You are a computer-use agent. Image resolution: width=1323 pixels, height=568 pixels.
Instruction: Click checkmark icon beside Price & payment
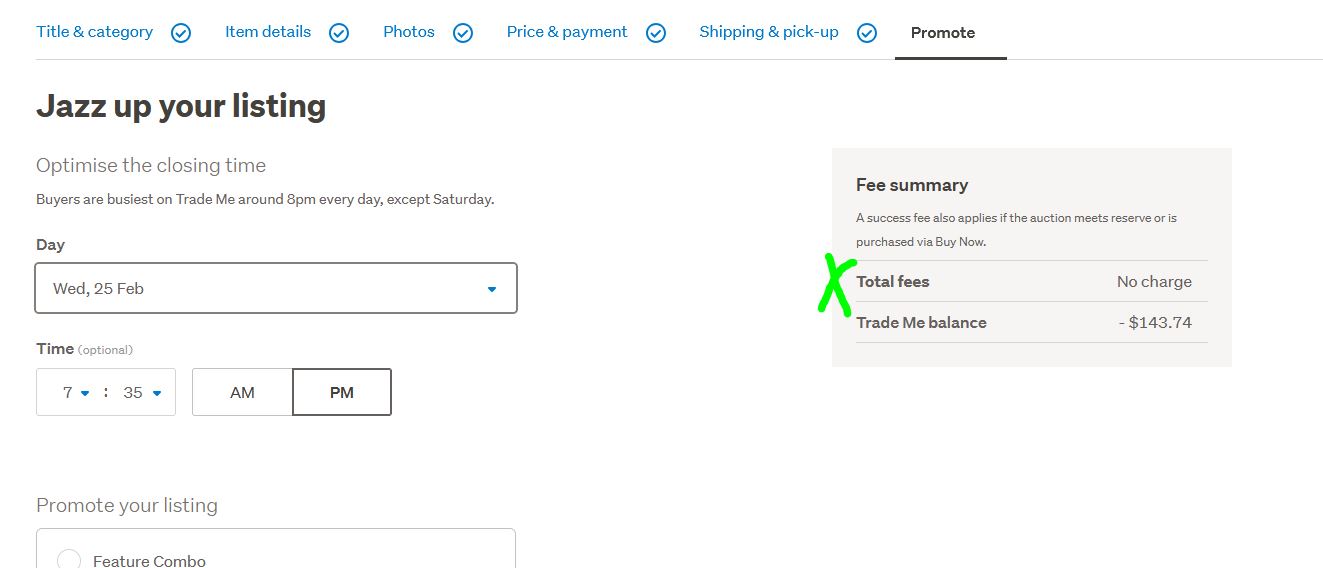pos(656,33)
